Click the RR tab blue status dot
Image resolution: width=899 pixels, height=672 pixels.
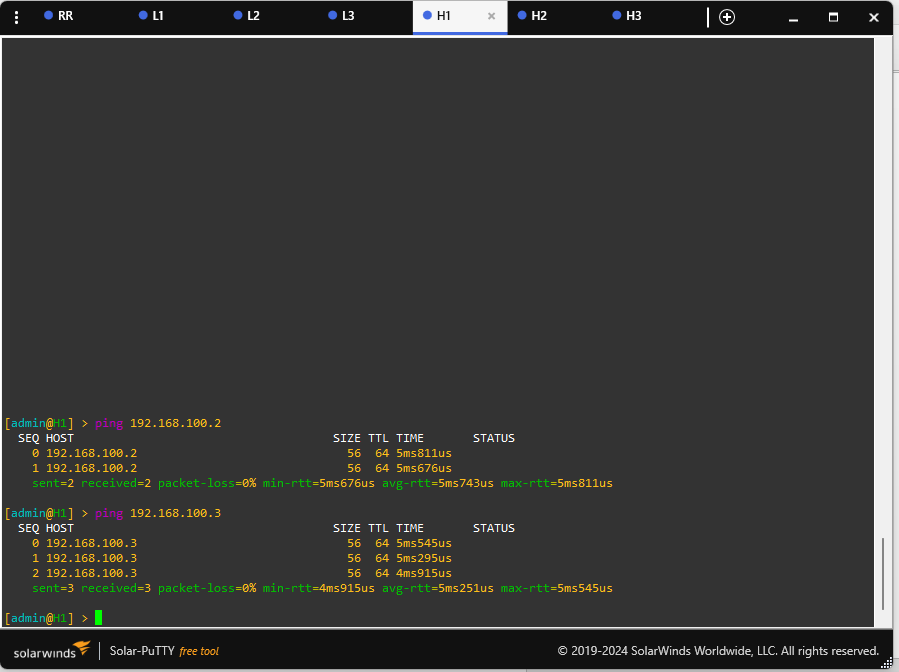click(x=49, y=15)
